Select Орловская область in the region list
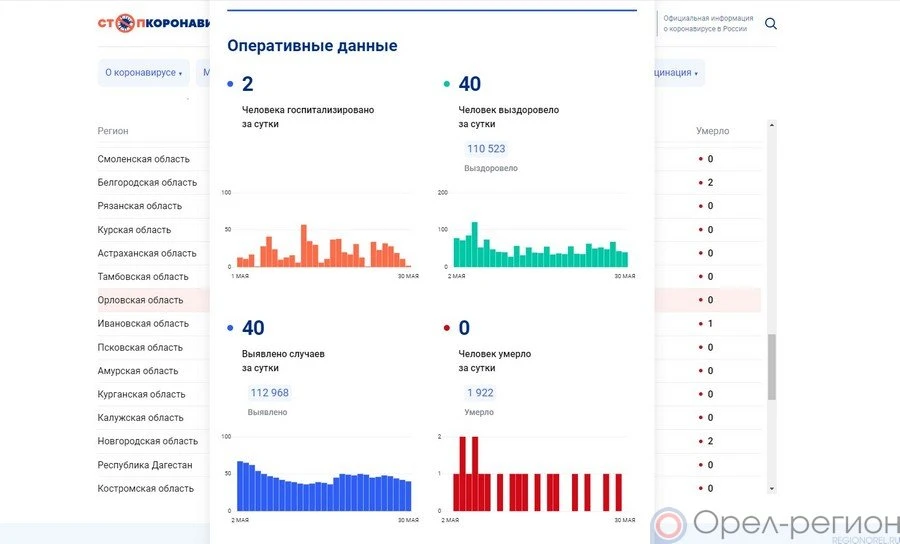The image size is (900, 544). (140, 300)
